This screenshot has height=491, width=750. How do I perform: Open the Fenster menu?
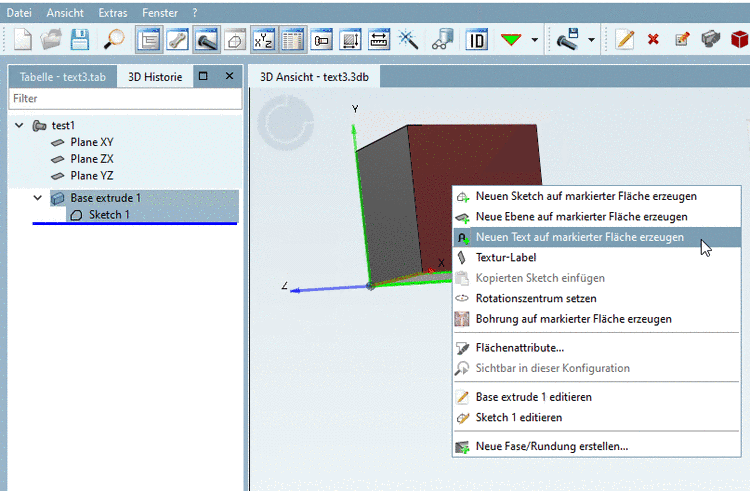coord(160,13)
